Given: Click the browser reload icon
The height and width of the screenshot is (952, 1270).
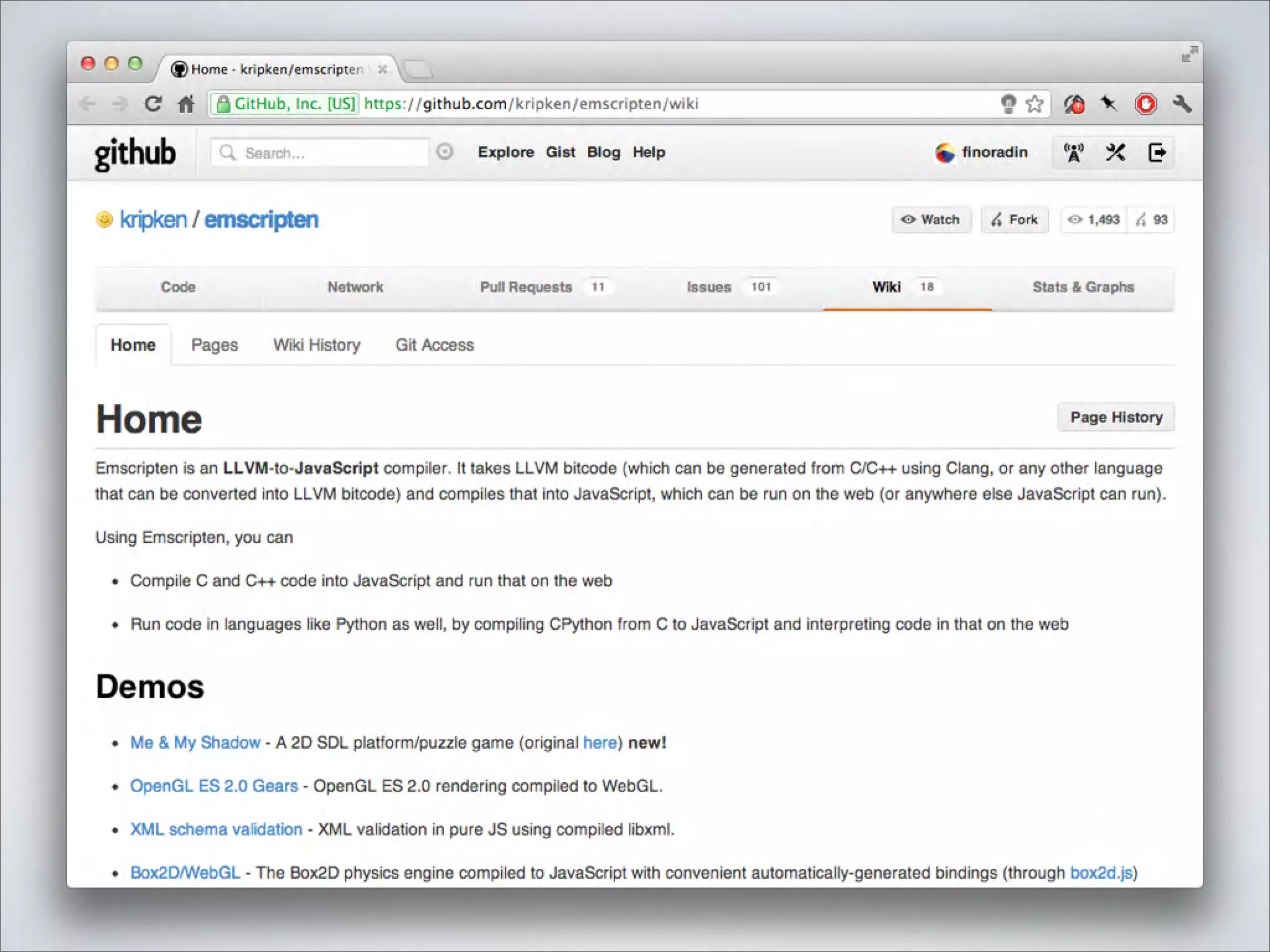Looking at the screenshot, I should click(153, 104).
